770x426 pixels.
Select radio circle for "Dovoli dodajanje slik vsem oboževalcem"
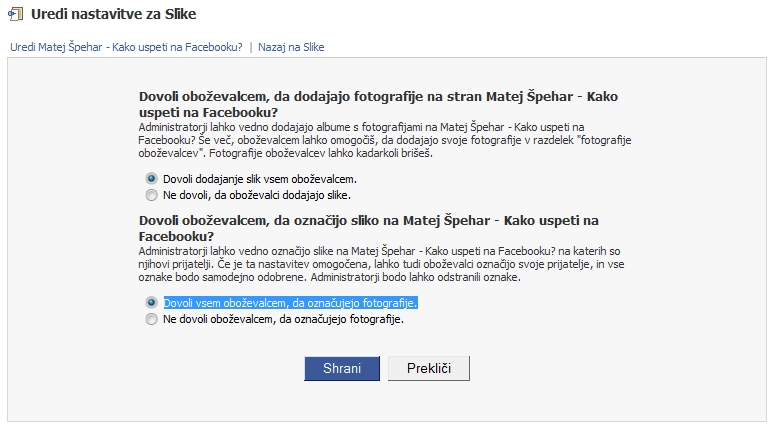[x=151, y=179]
